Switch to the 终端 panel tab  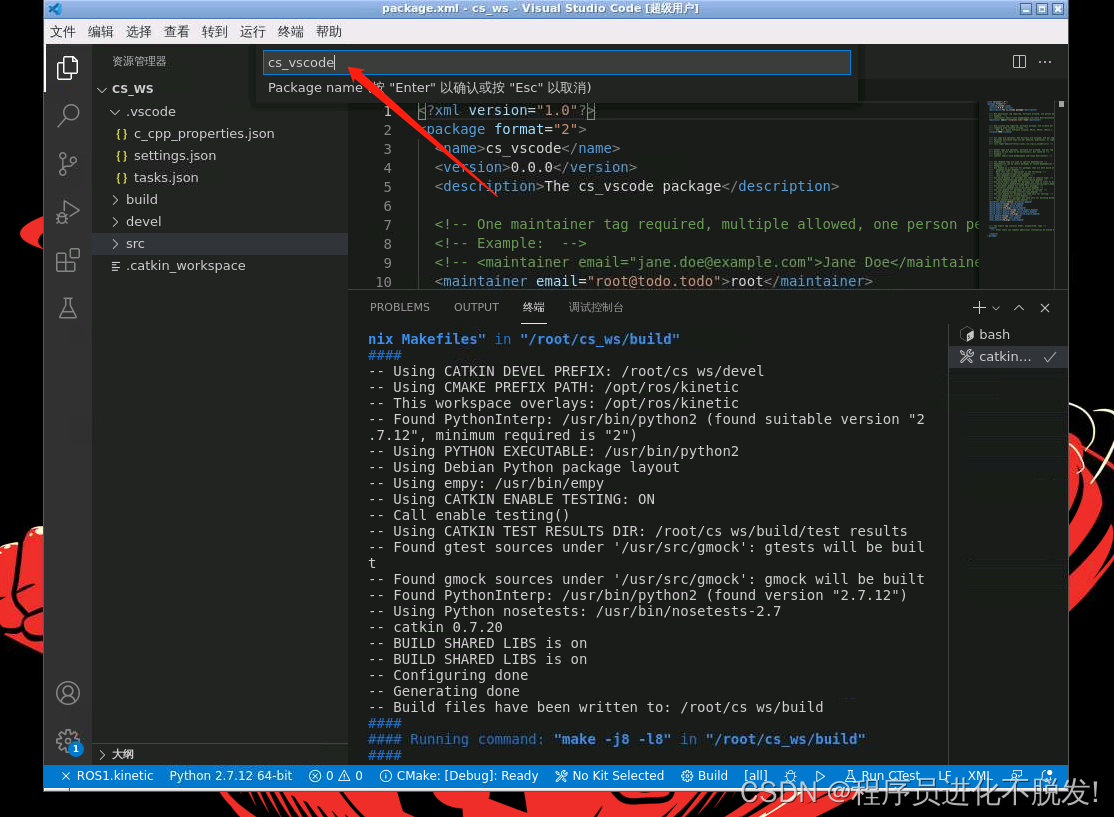[x=534, y=307]
